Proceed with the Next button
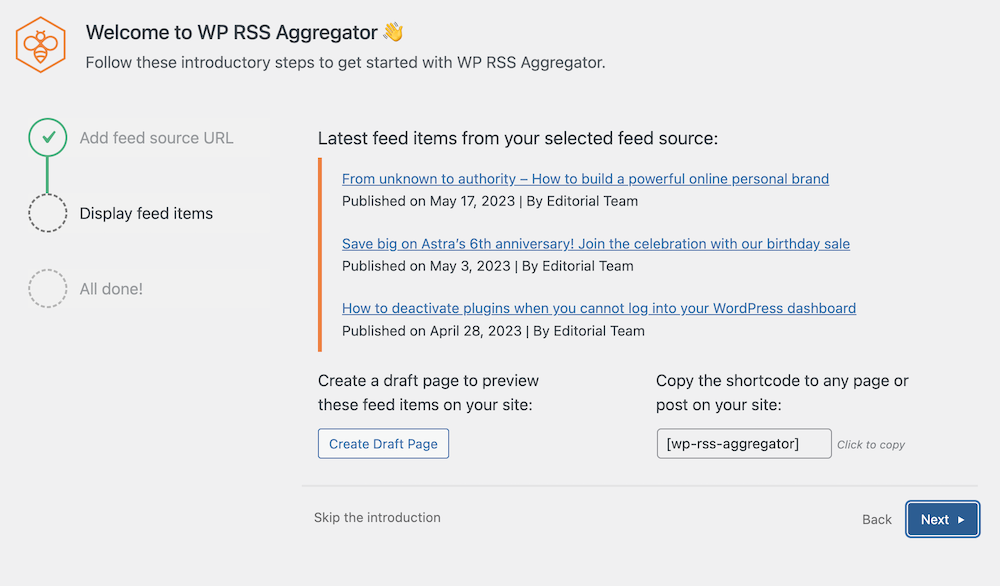This screenshot has width=1000, height=586. click(x=943, y=520)
